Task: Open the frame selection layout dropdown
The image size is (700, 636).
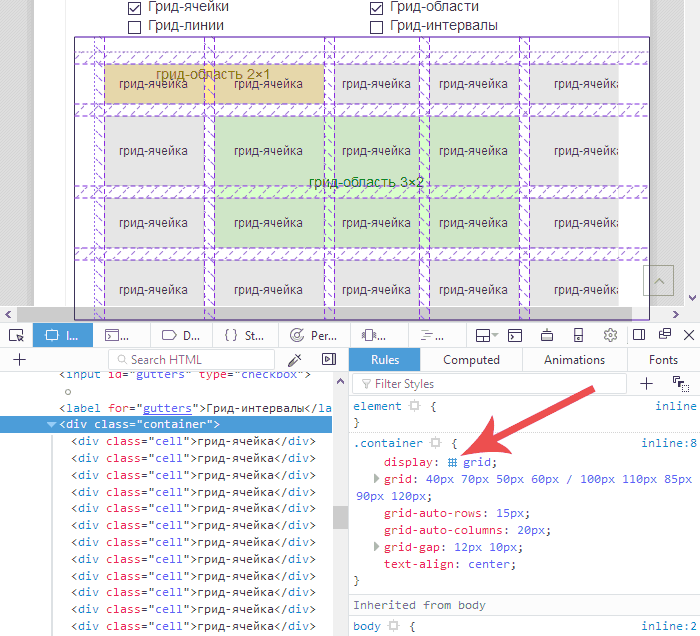Action: click(x=487, y=335)
